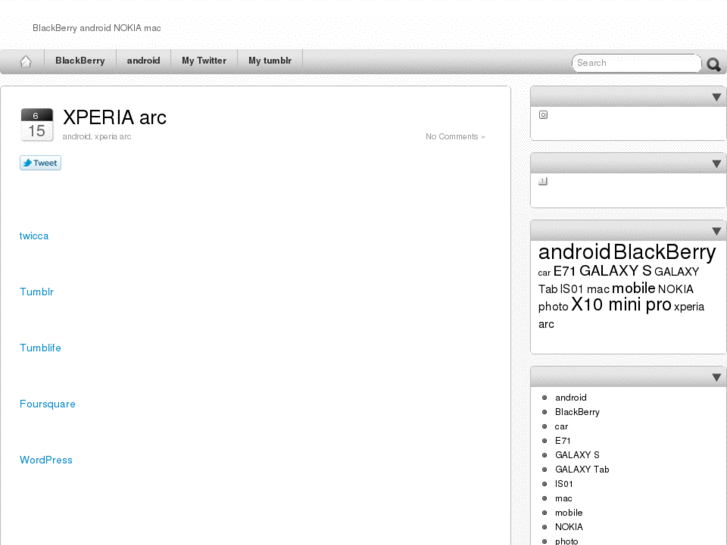Click the Tweet button

pos(40,163)
